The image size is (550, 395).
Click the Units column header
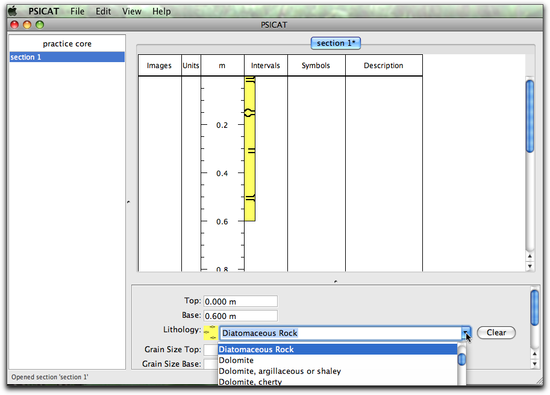(191, 65)
